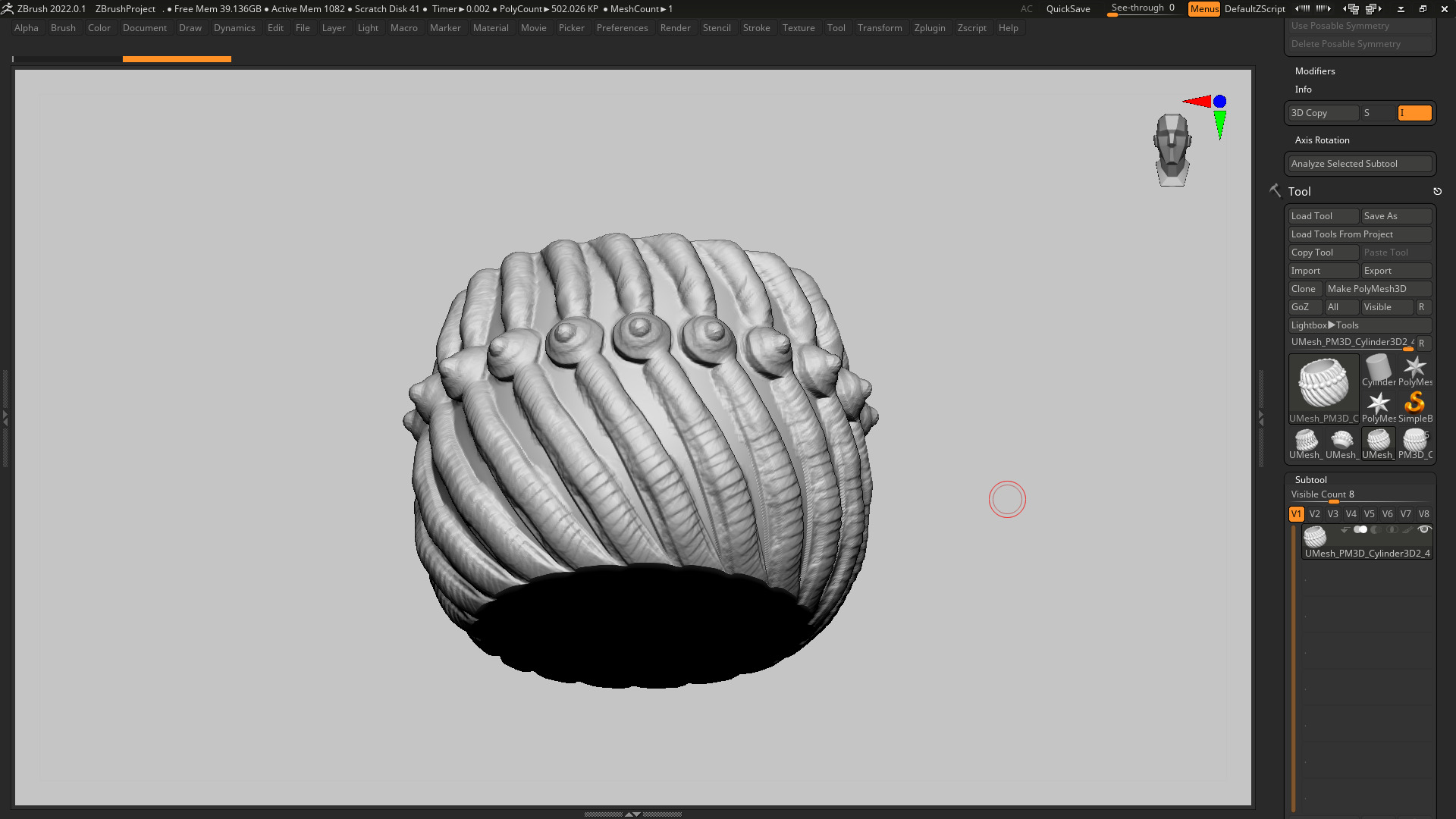
Task: Expand the left tray divider arrows
Action: point(5,417)
